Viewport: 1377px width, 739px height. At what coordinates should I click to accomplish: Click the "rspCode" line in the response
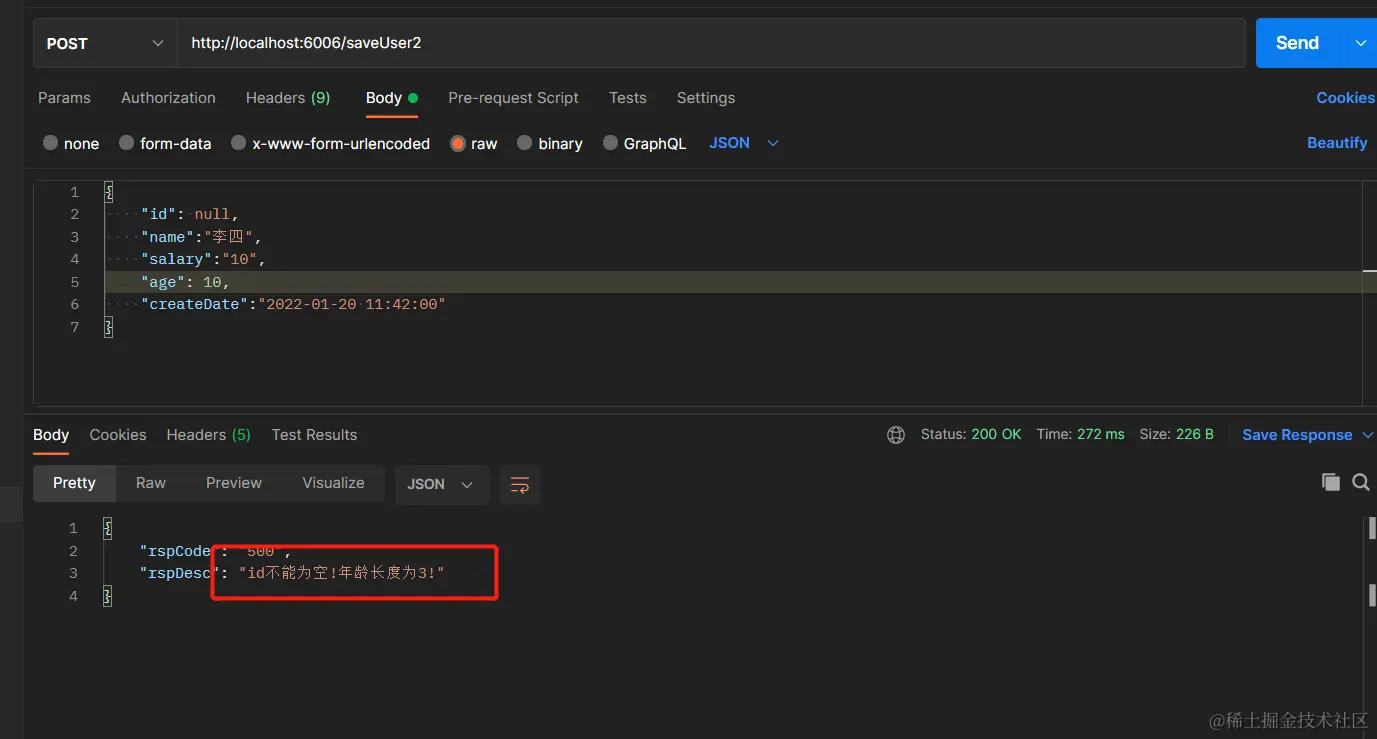pos(215,551)
